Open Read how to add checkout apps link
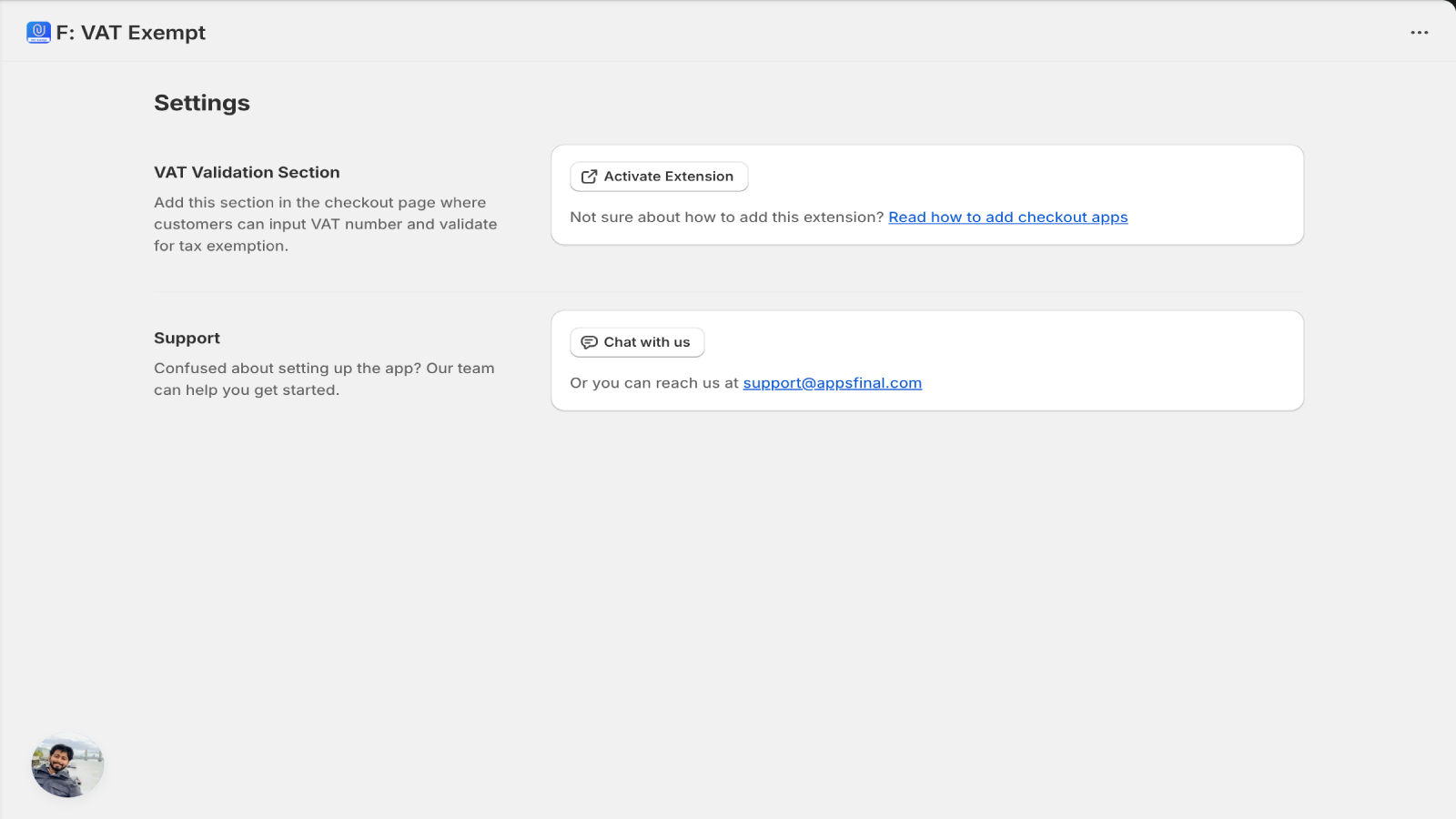The width and height of the screenshot is (1456, 819). (1007, 217)
